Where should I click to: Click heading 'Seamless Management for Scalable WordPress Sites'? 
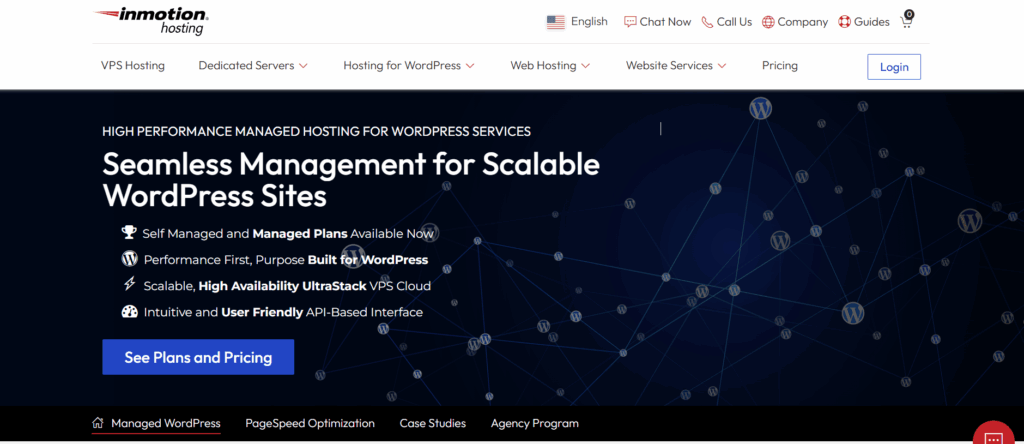point(351,180)
